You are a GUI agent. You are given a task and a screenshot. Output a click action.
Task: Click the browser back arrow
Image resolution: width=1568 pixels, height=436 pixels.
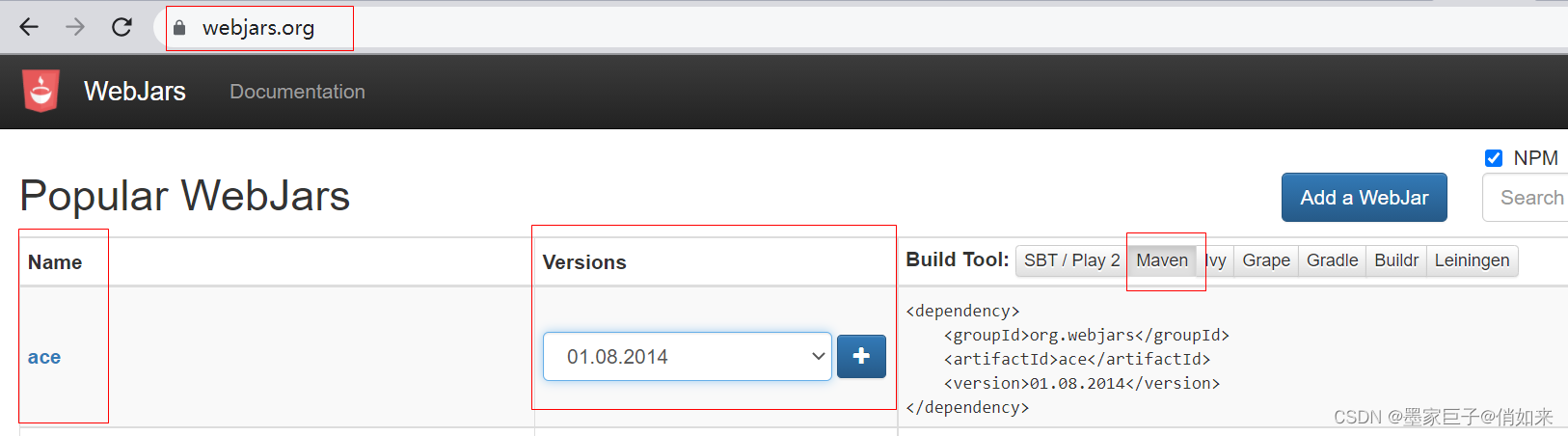(29, 27)
